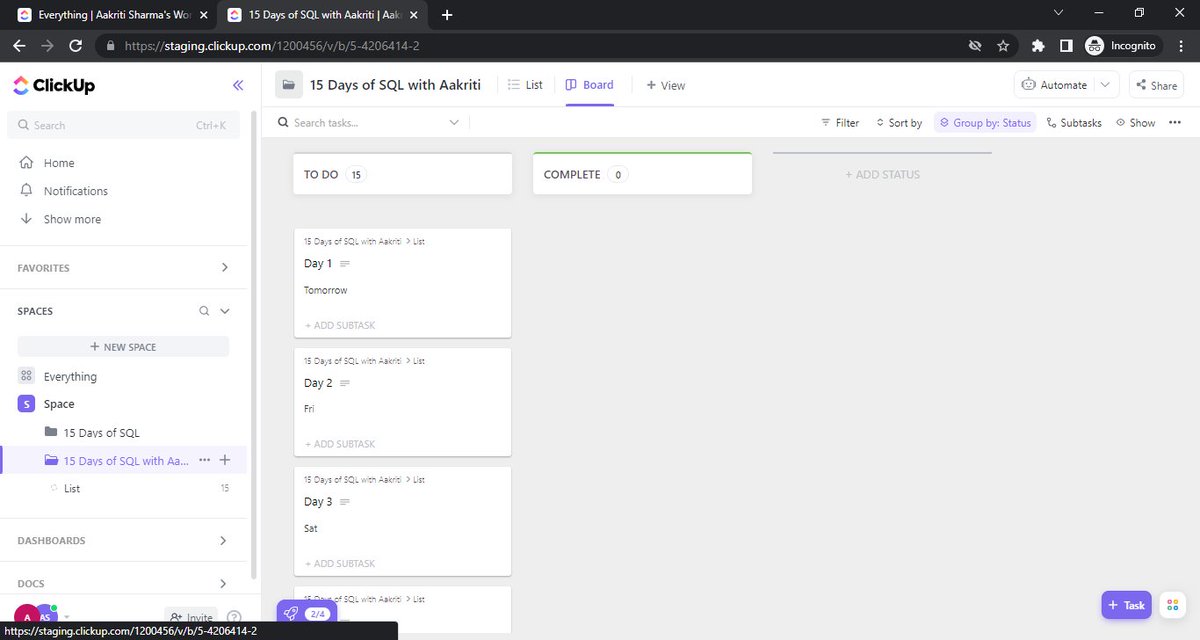Open Sort by options

click(x=898, y=123)
